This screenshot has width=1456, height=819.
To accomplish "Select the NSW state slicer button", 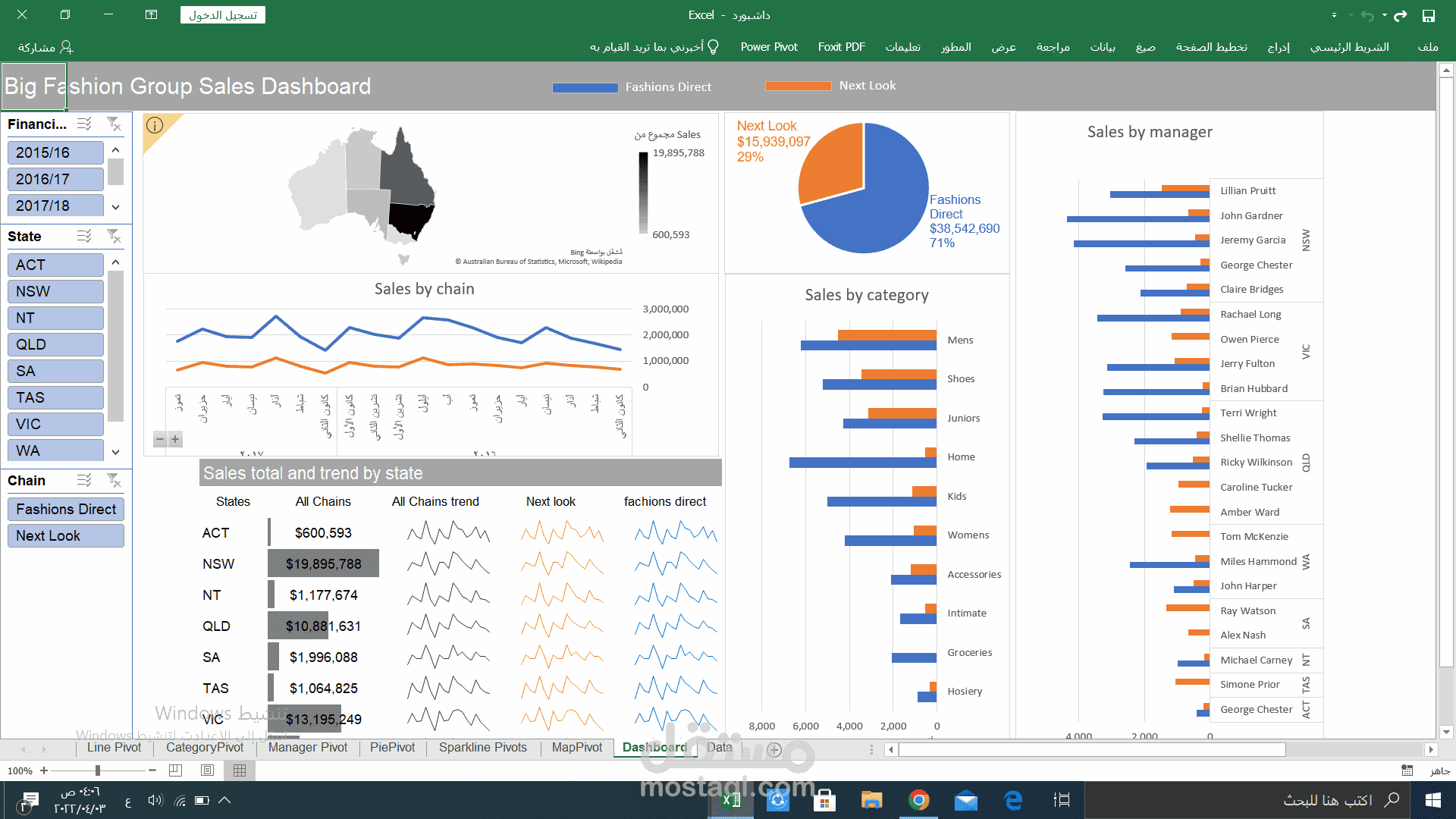I will click(x=56, y=291).
